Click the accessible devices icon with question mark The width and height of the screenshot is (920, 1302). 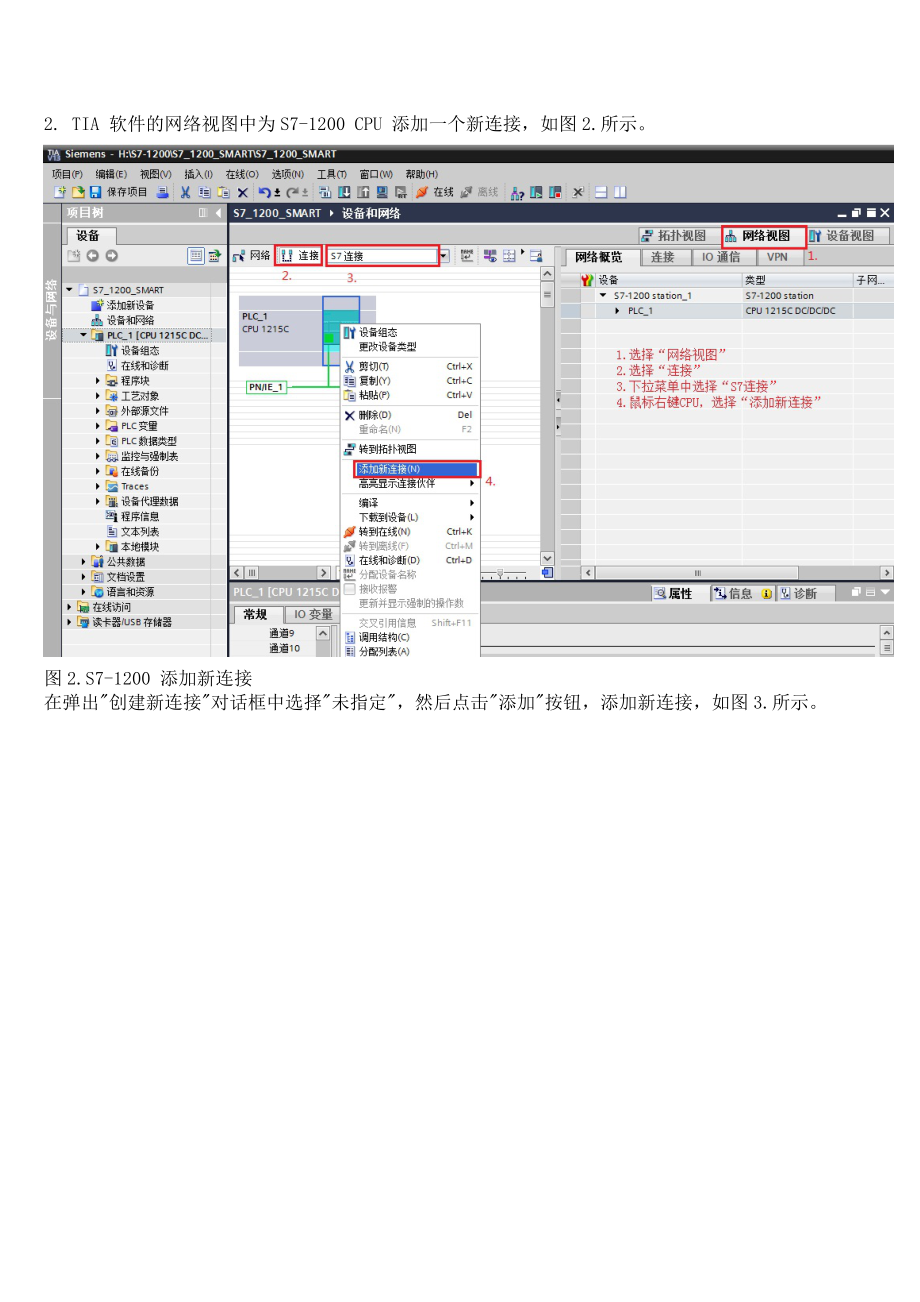click(x=517, y=192)
